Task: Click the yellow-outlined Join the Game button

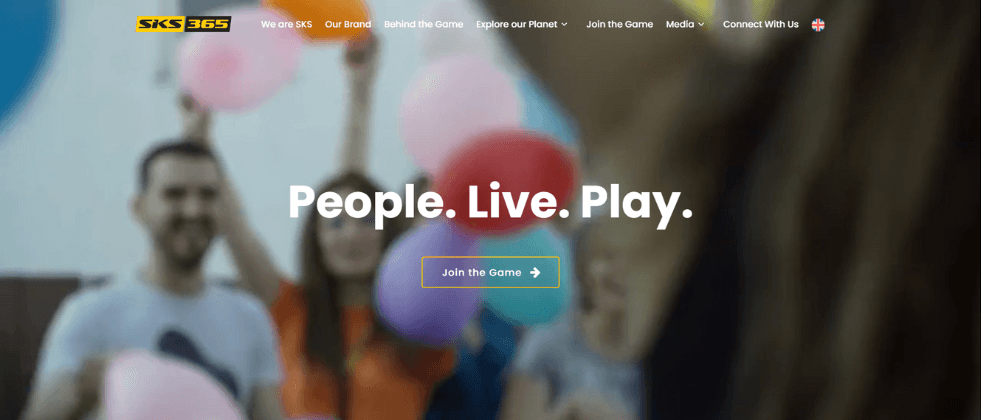Action: click(490, 272)
